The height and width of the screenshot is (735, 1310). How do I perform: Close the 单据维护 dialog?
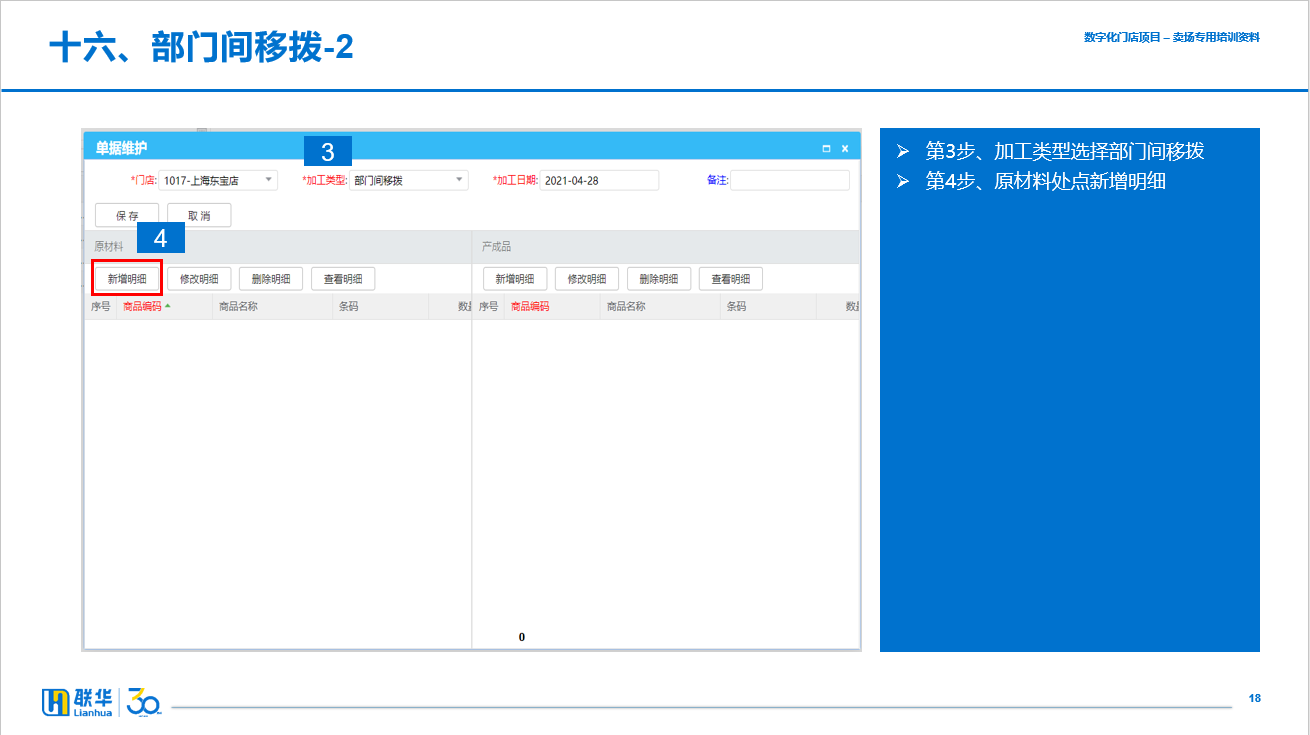tap(845, 149)
